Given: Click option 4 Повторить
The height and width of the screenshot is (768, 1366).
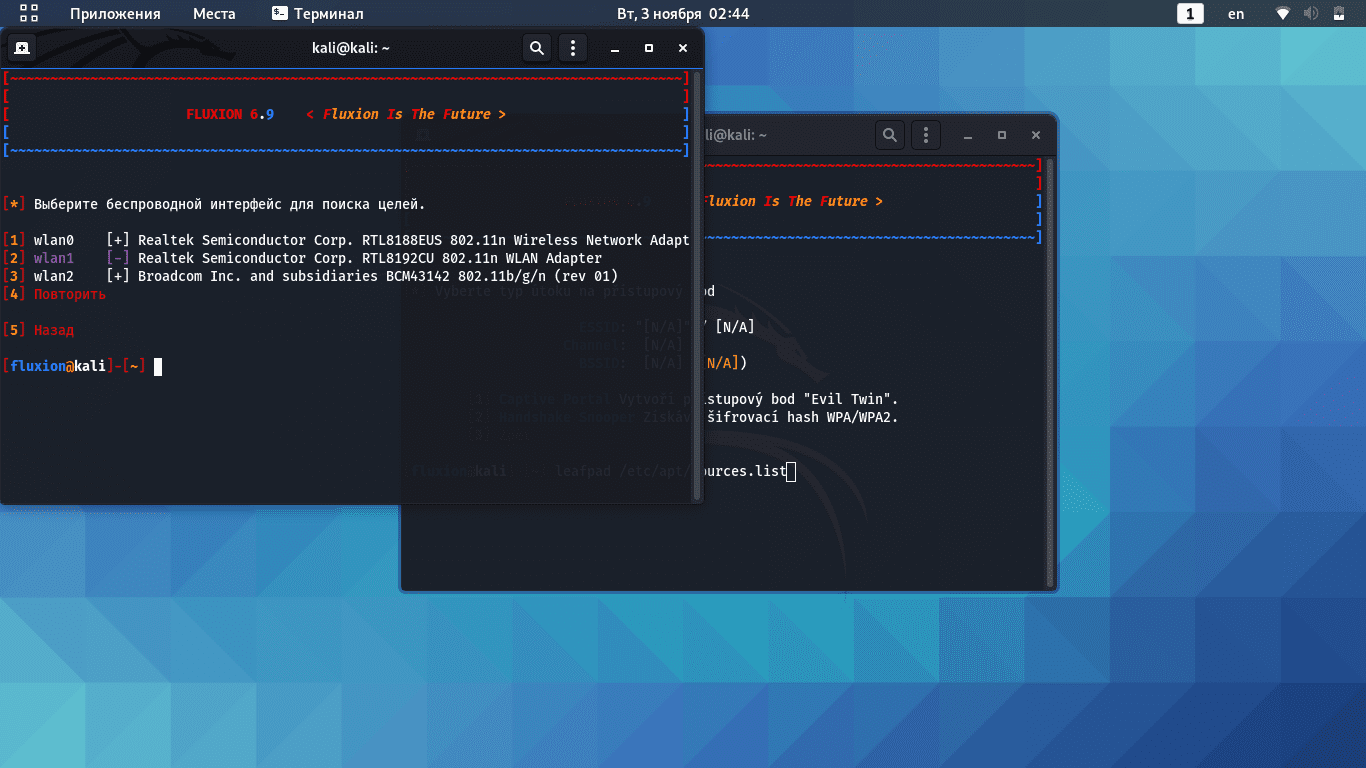Looking at the screenshot, I should point(54,294).
